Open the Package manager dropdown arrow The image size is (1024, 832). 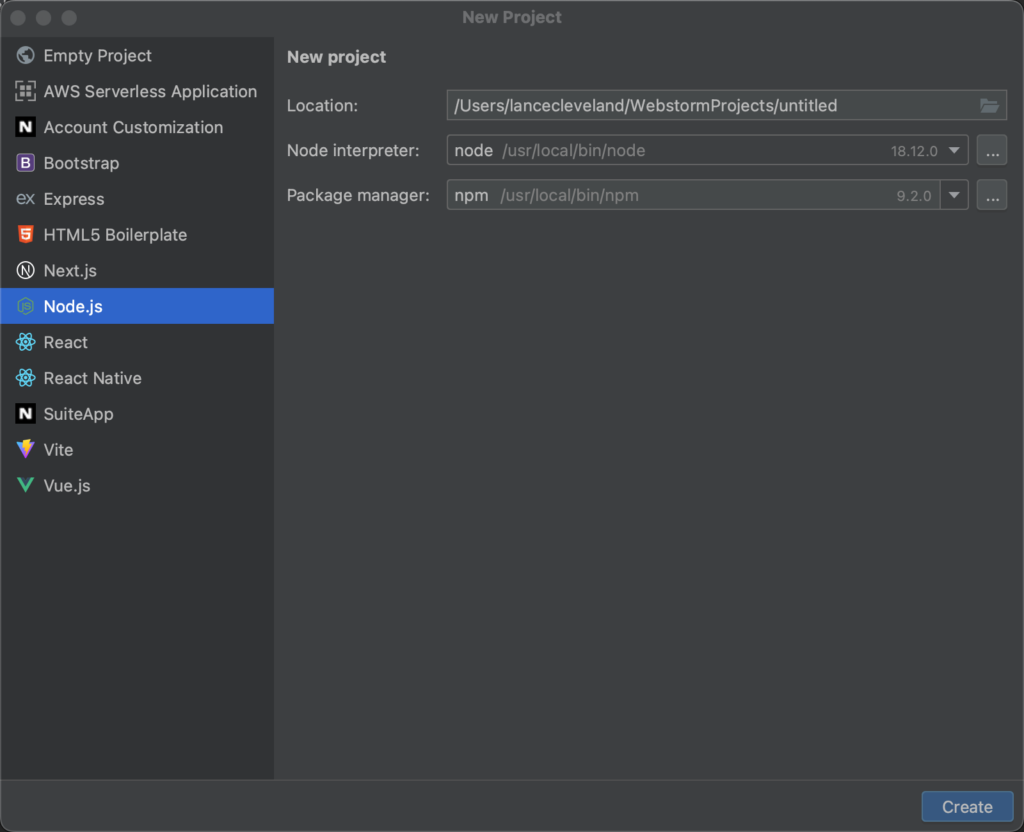tap(955, 196)
